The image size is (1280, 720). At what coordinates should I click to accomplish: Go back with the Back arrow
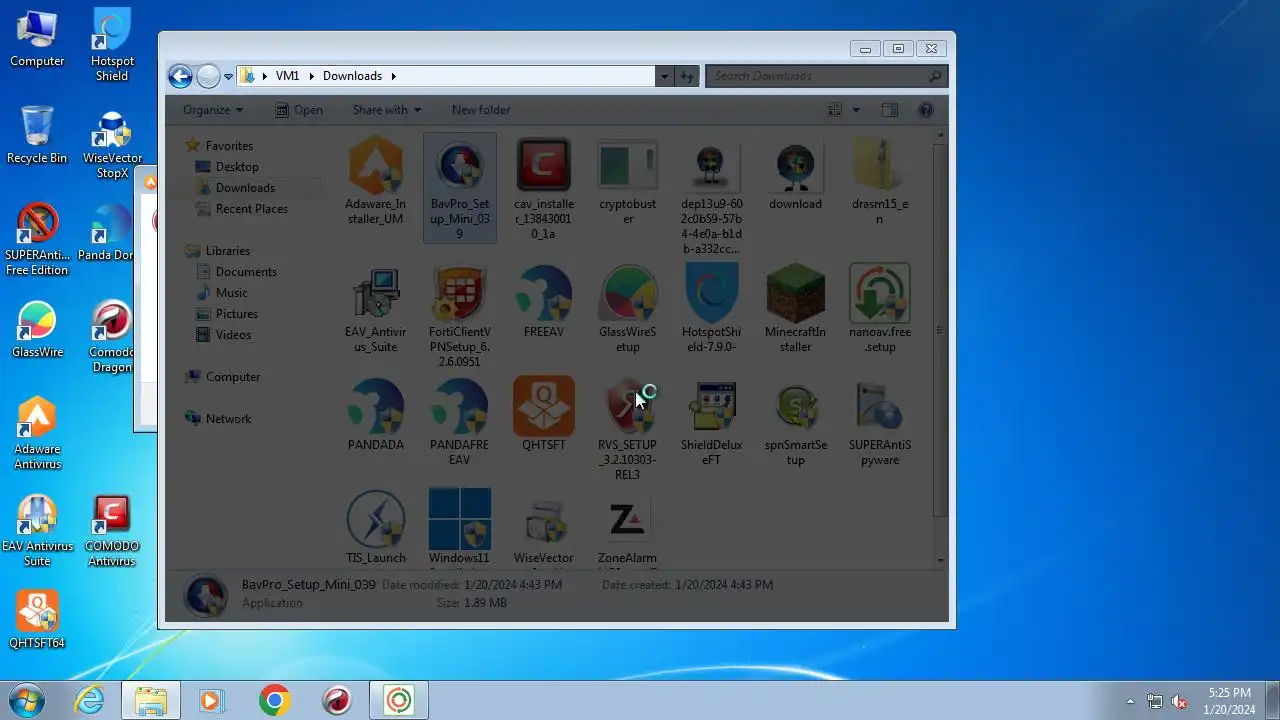180,76
